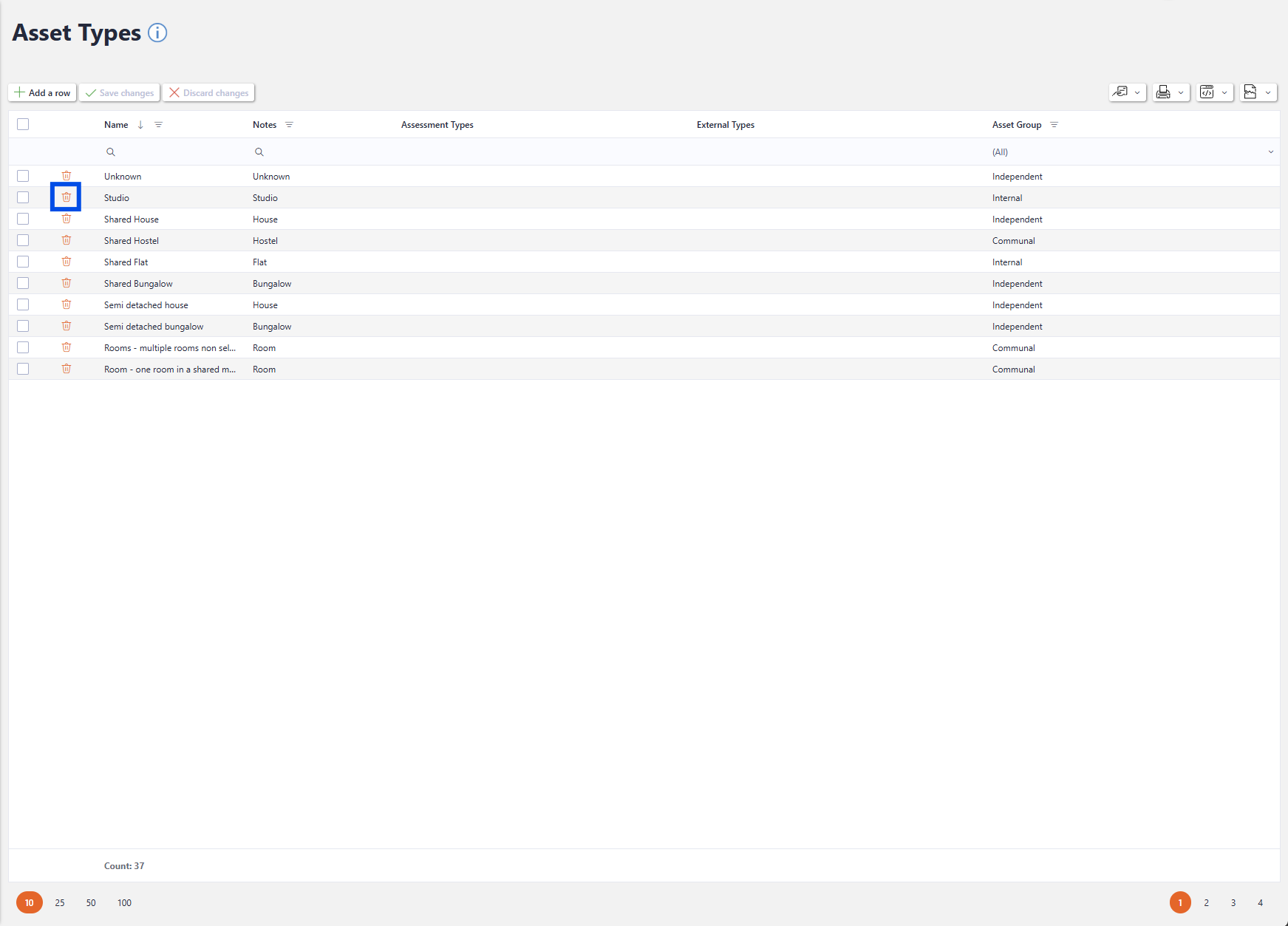Go to page 2 of results
Screen dimensions: 1288x926
1206,902
